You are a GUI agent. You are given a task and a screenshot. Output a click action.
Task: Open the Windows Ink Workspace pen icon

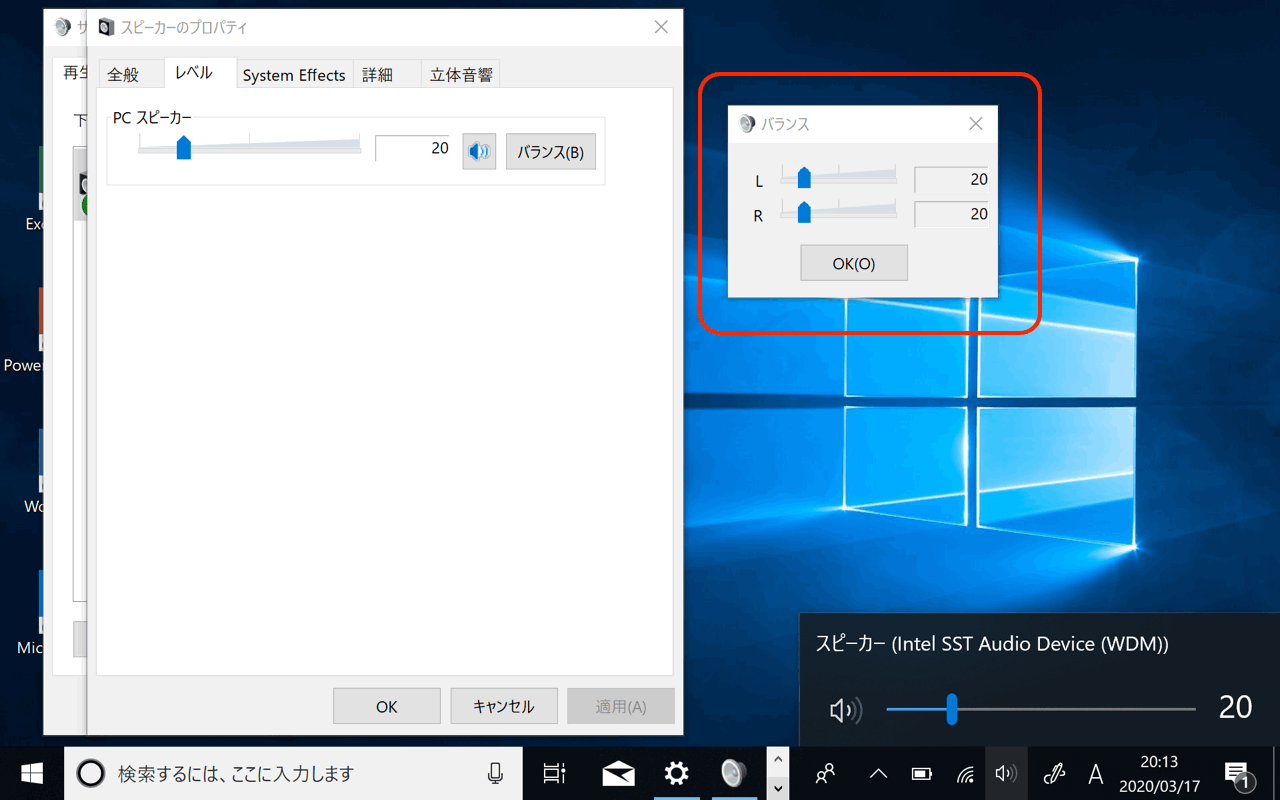tap(1053, 773)
